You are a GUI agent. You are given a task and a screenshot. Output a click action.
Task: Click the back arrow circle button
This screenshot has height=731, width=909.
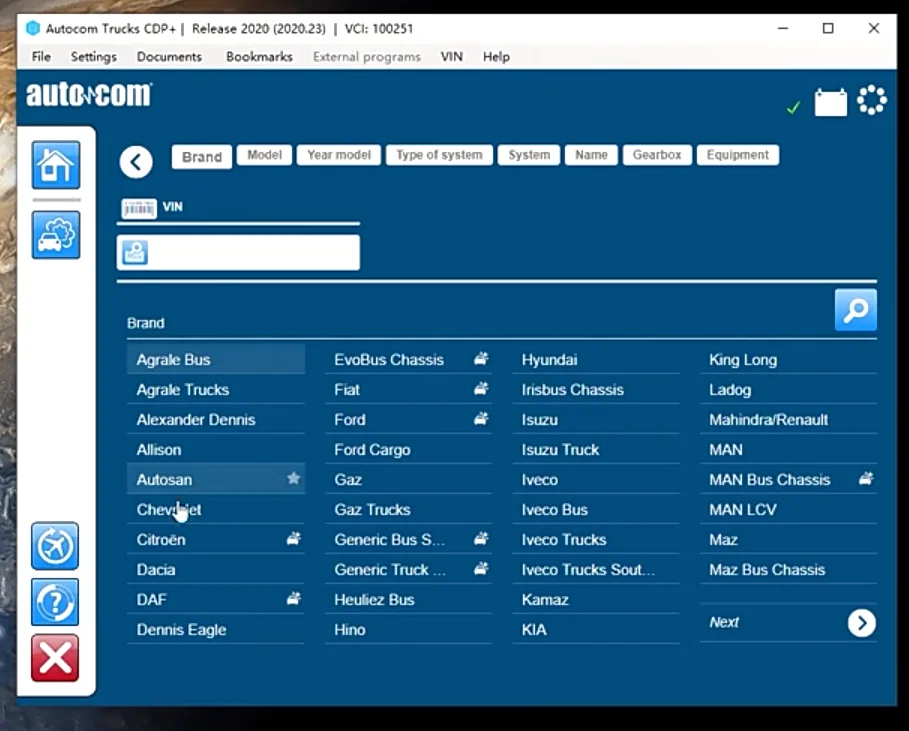136,162
